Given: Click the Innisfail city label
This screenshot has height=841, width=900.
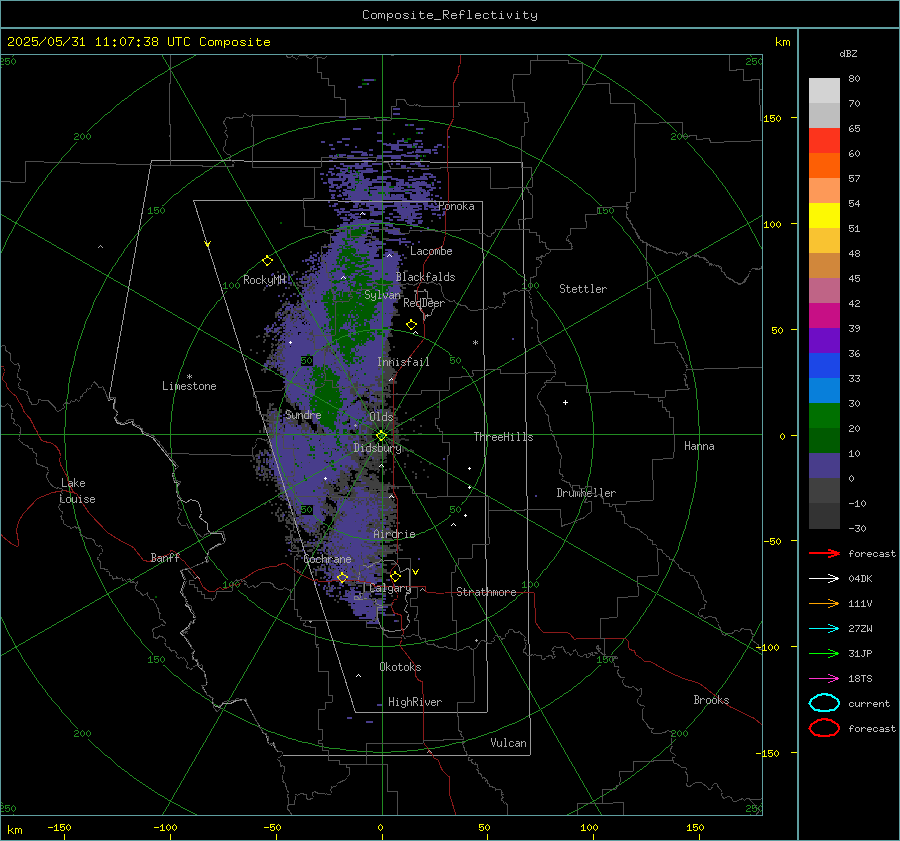Looking at the screenshot, I should [x=403, y=362].
